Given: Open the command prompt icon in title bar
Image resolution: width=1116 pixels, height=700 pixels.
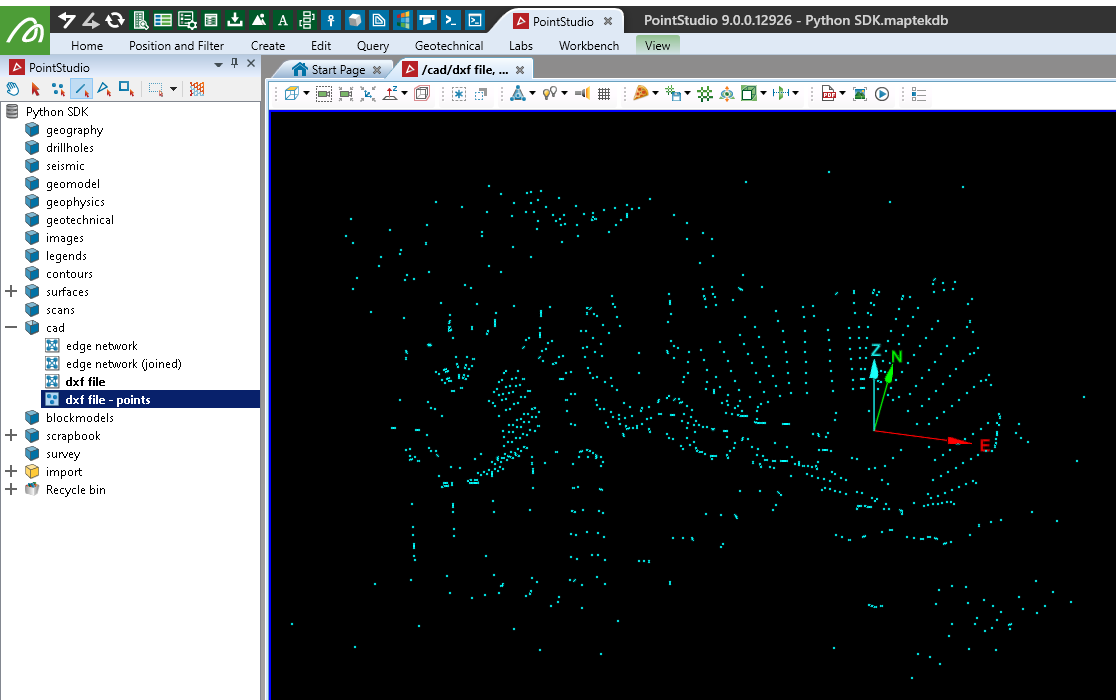Looking at the screenshot, I should coord(451,20).
